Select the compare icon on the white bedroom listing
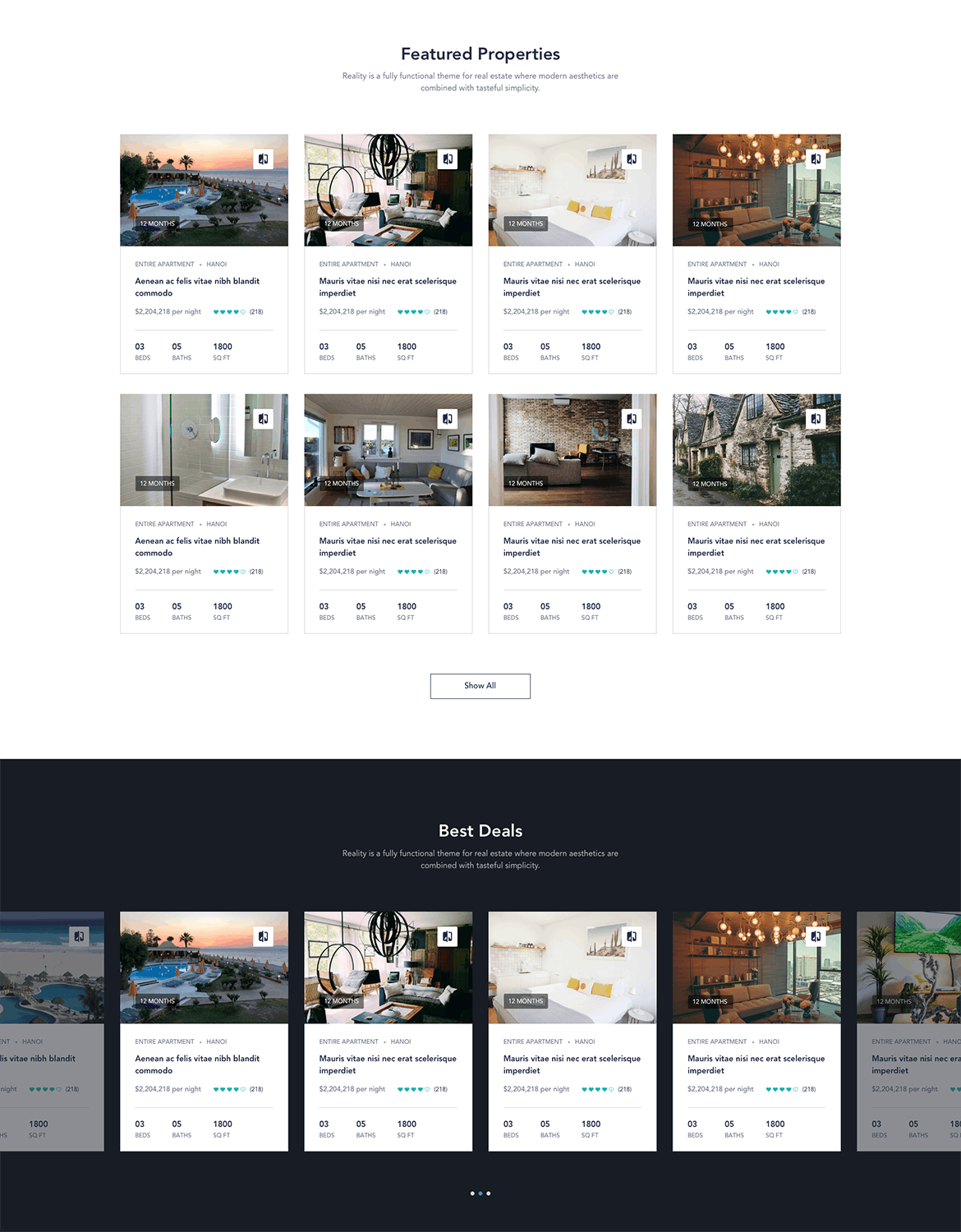 coord(632,159)
